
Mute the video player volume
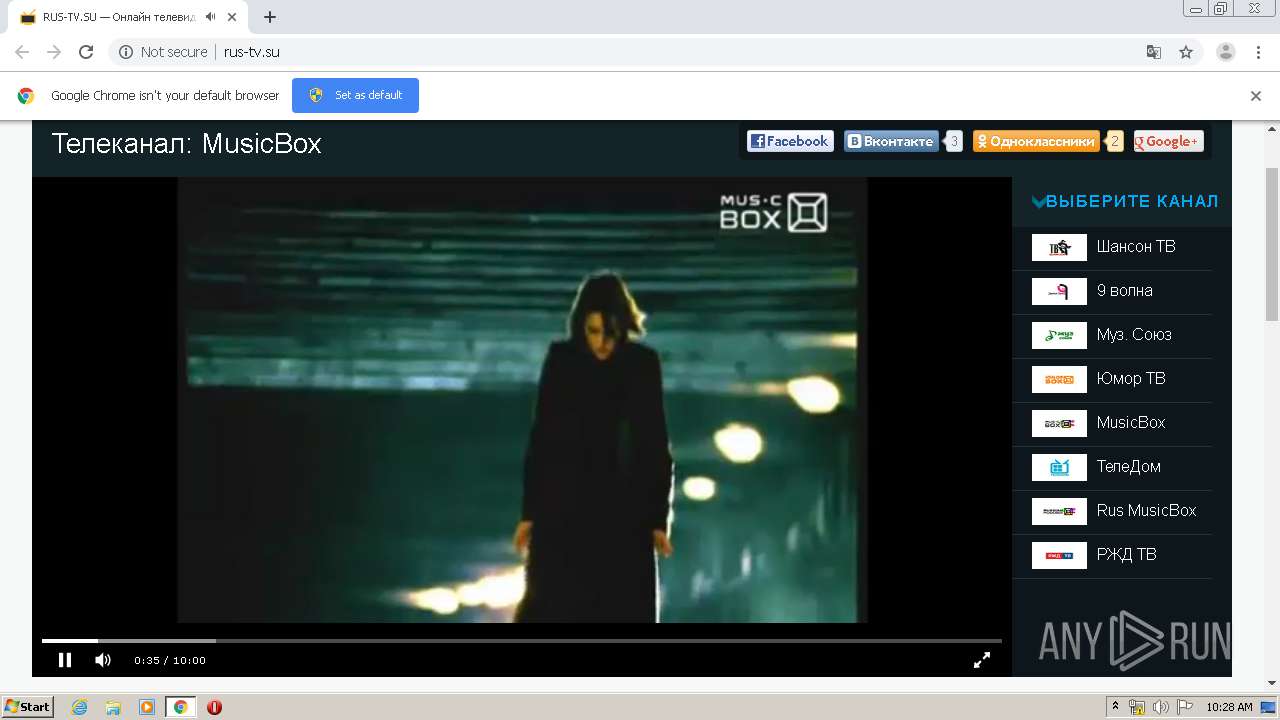103,660
